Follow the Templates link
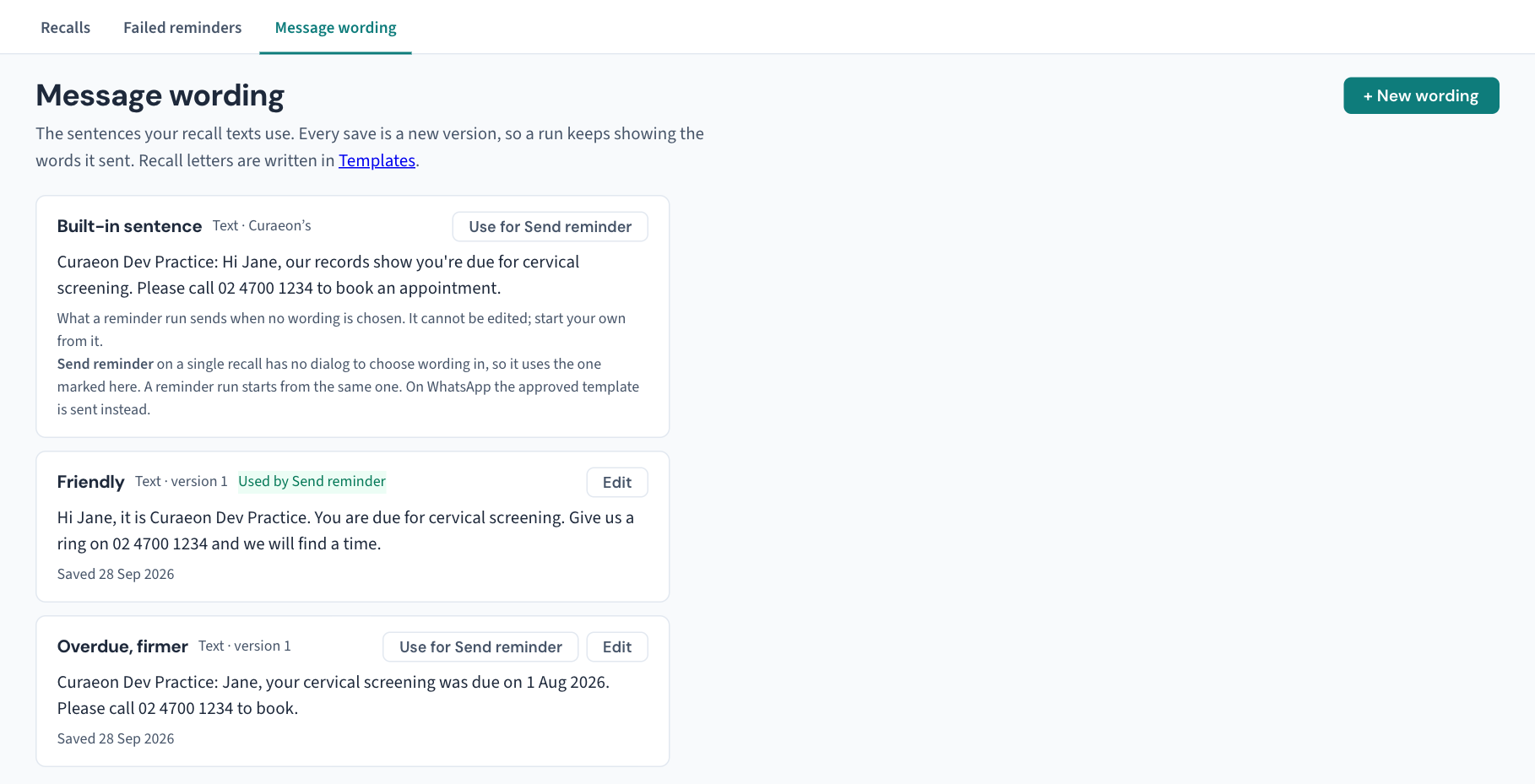Viewport: 1535px width, 784px height. [377, 160]
